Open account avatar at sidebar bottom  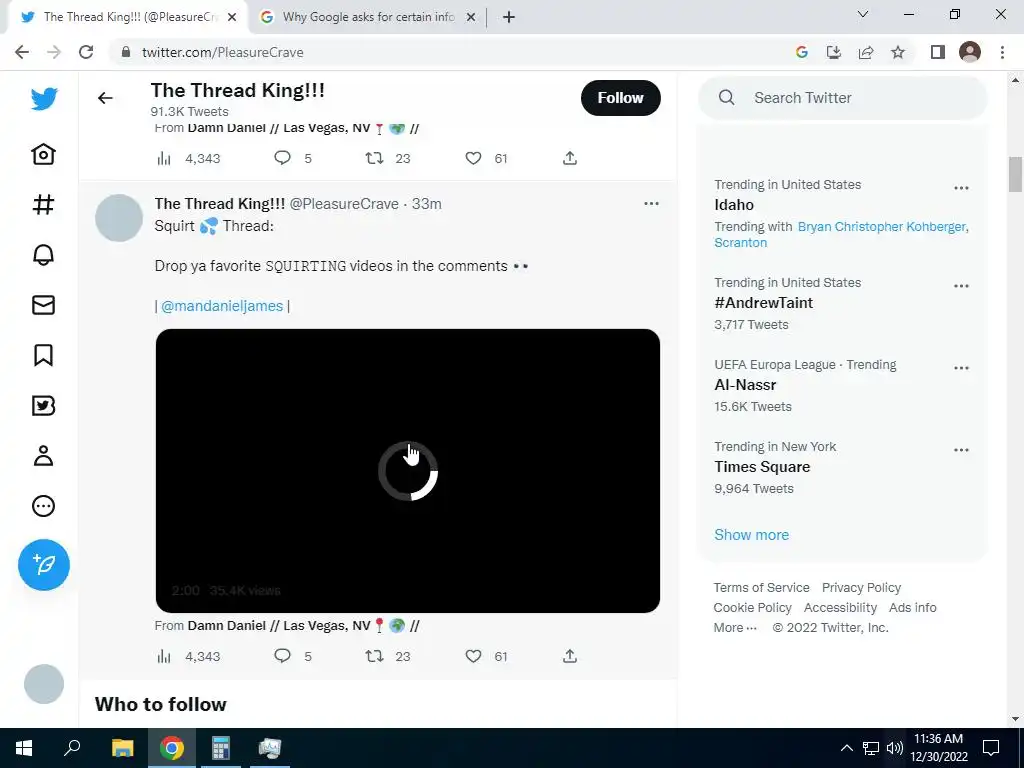pyautogui.click(x=44, y=684)
